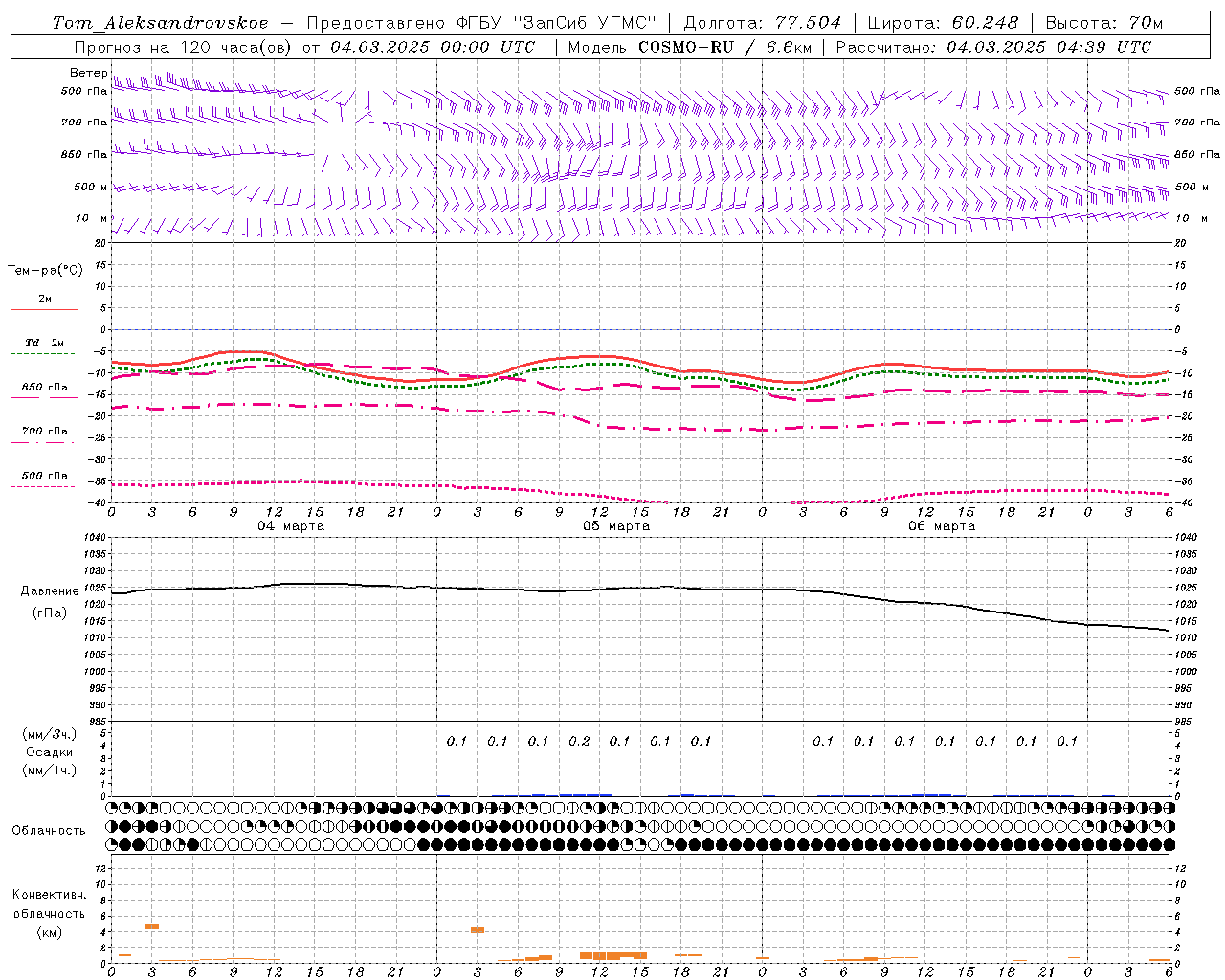Viewport: 1225px width, 980px height.
Task: Click the Ветер panel label
Action: click(x=88, y=73)
